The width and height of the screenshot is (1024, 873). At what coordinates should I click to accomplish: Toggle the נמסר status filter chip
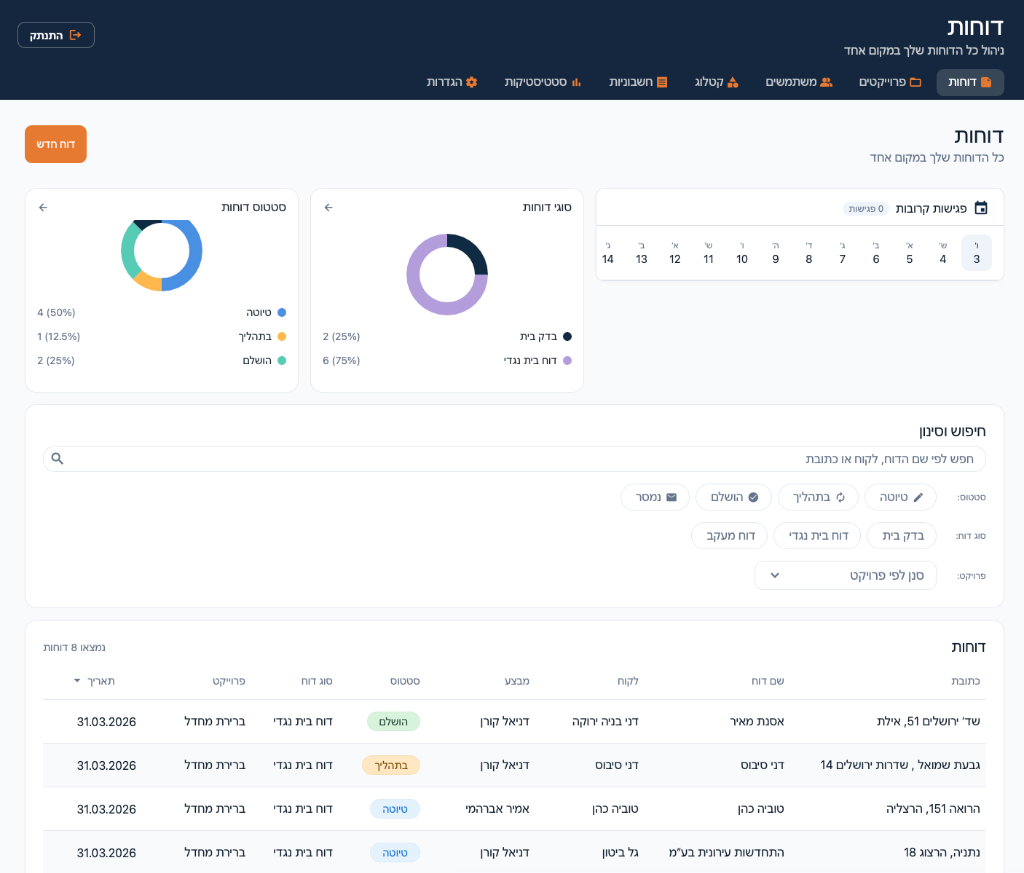655,498
